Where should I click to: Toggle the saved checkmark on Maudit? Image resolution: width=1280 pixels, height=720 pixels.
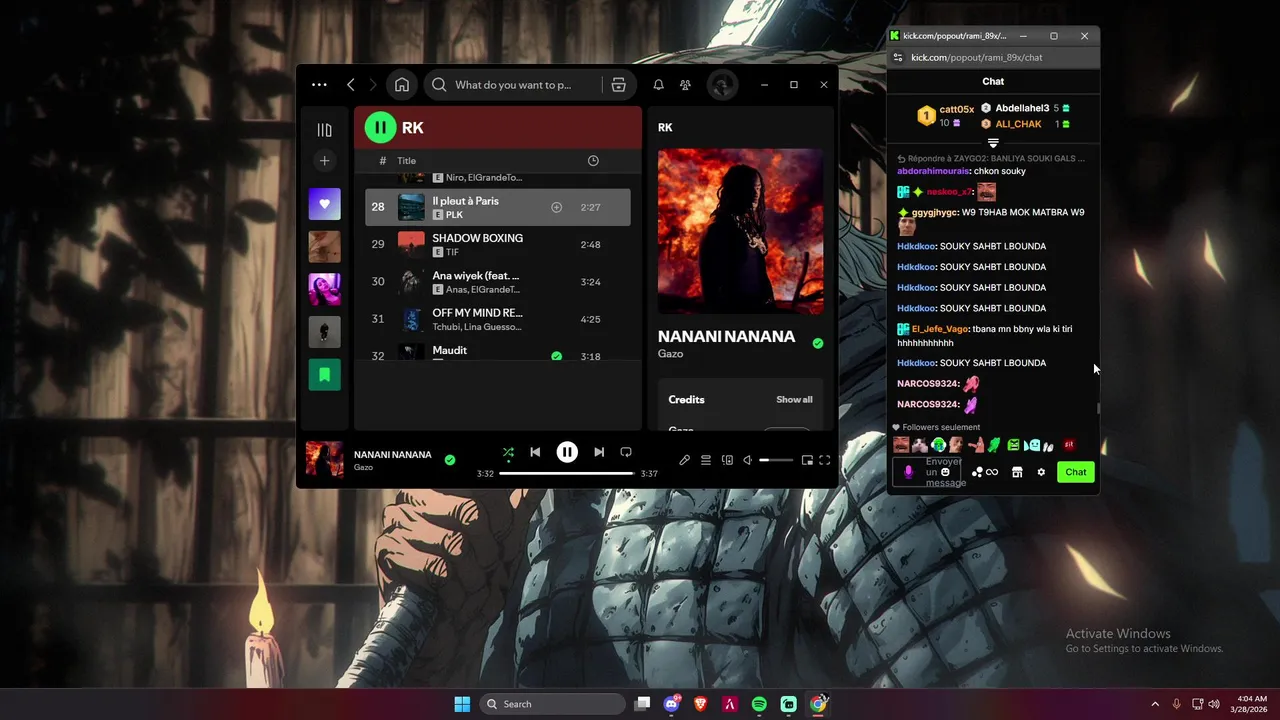click(557, 356)
